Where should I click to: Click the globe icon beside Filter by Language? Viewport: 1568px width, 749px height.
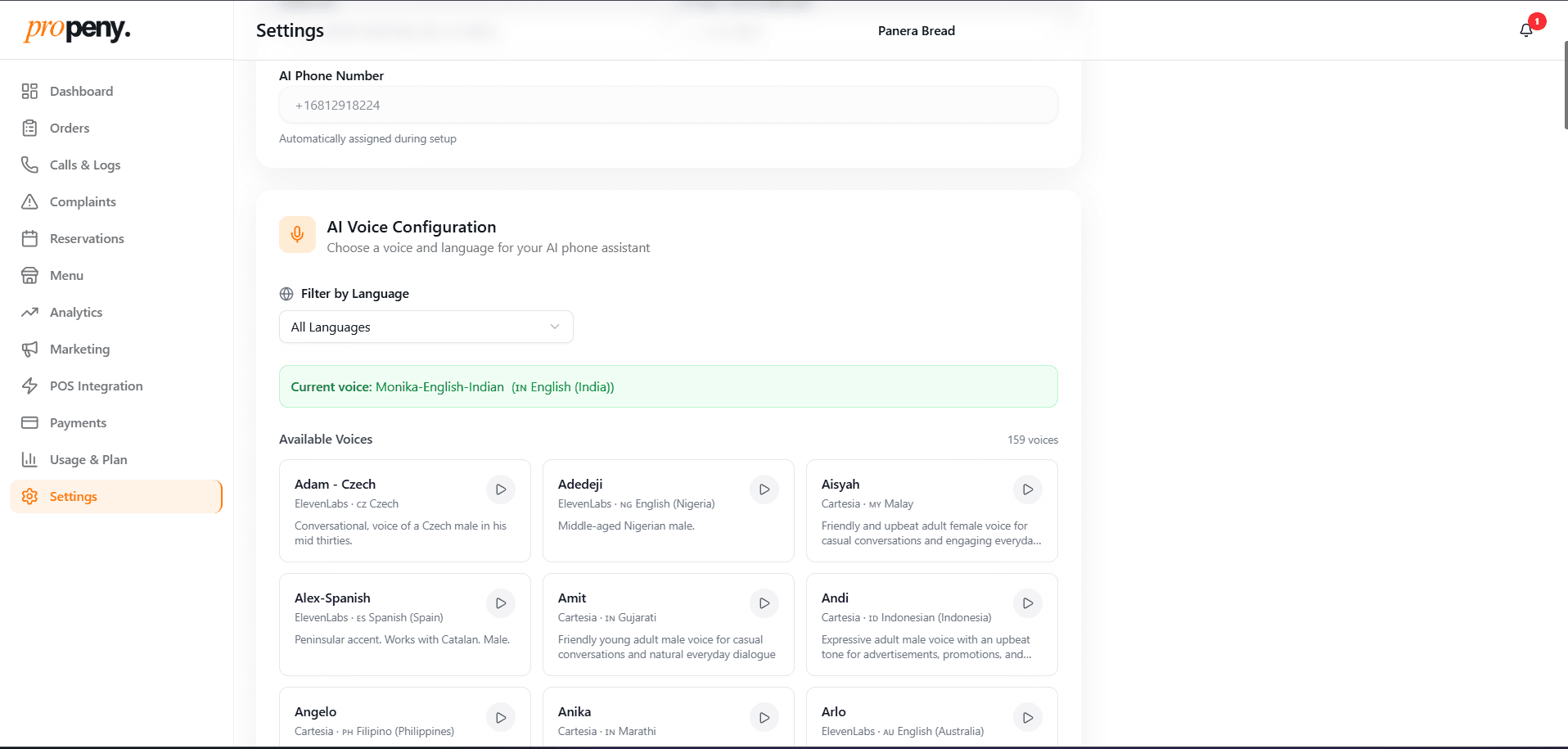[x=286, y=294]
